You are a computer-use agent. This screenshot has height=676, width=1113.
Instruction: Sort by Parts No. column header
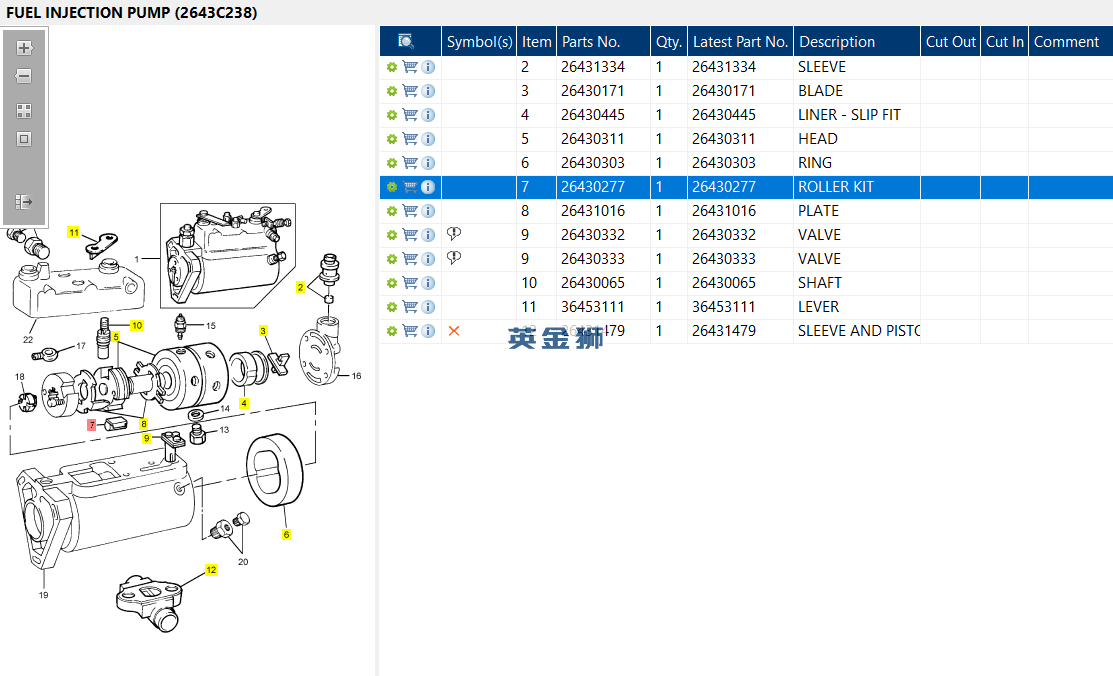603,41
